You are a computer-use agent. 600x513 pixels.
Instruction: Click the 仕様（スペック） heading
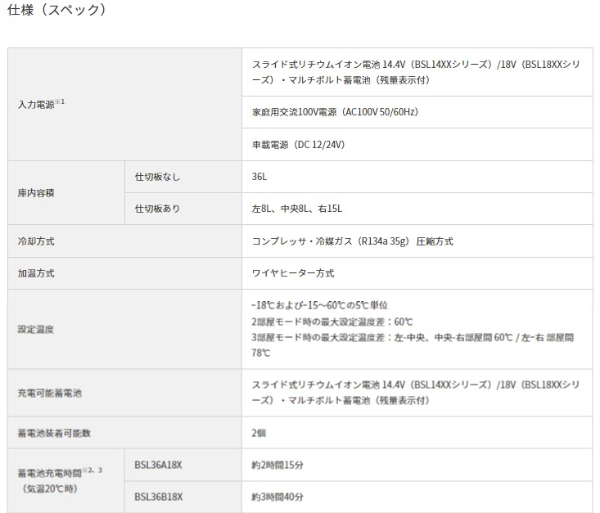pos(56,10)
